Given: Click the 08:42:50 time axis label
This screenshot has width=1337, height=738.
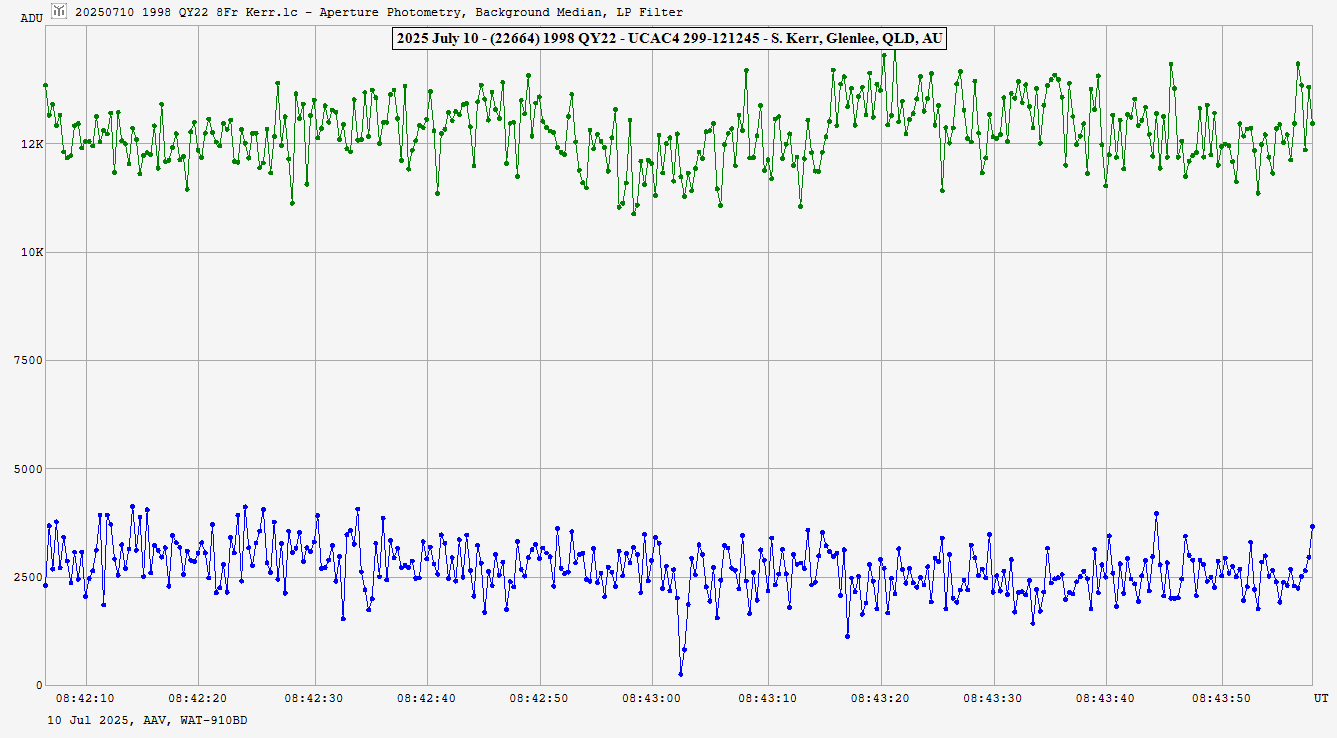Looking at the screenshot, I should [540, 698].
